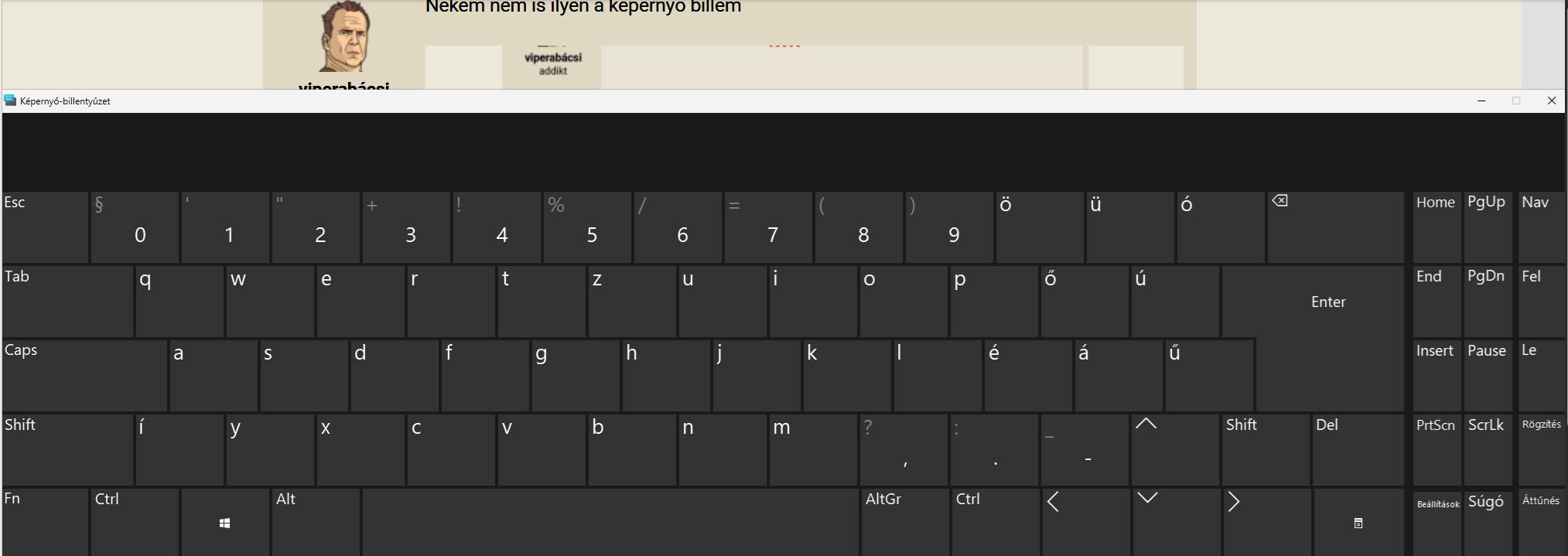Toggle the Caps lock key
The height and width of the screenshot is (556, 1568).
[x=84, y=376]
